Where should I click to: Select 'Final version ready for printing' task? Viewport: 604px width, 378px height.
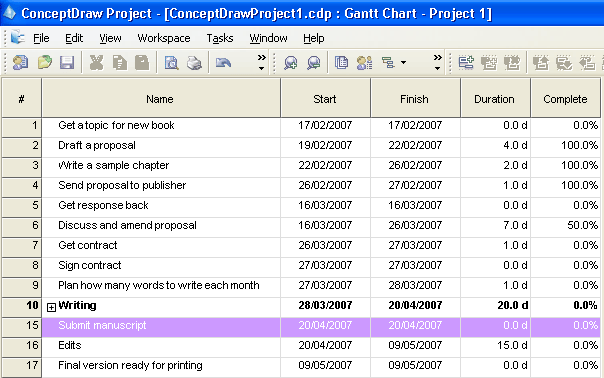(130, 366)
